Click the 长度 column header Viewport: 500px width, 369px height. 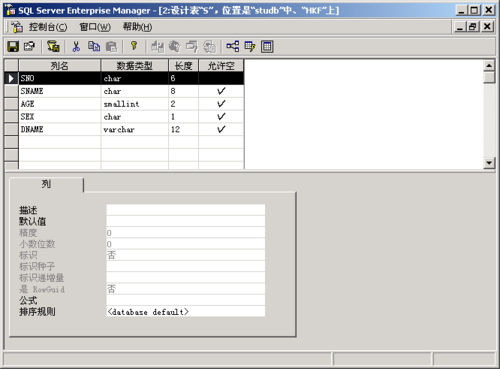tap(183, 66)
